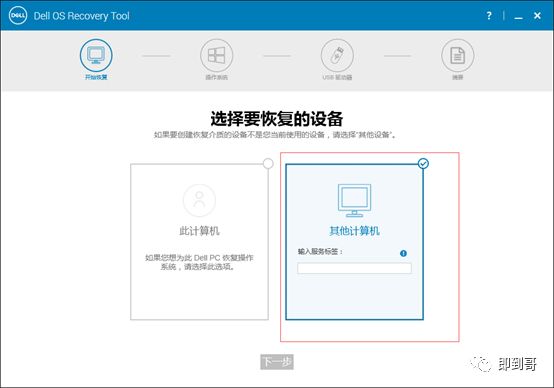Click the 其他计算机 label
The height and width of the screenshot is (388, 554).
point(354,231)
